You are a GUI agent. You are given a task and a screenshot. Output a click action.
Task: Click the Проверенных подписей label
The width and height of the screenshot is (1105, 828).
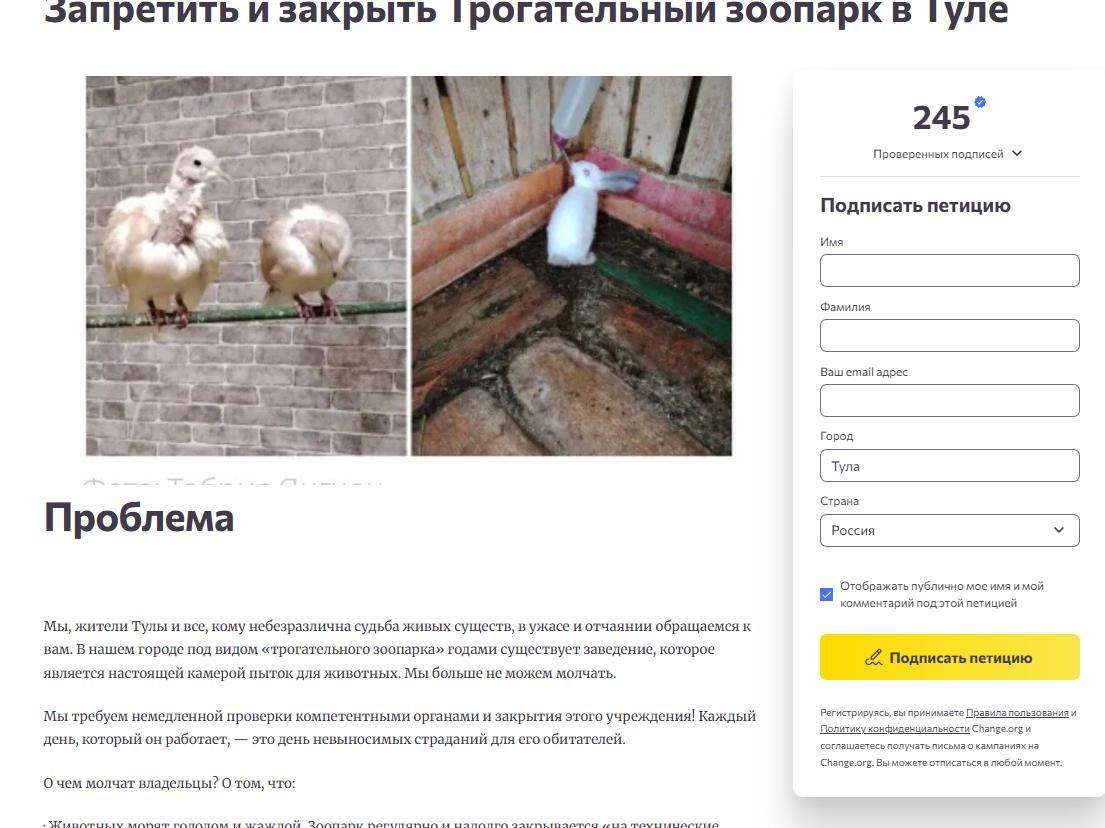938,154
